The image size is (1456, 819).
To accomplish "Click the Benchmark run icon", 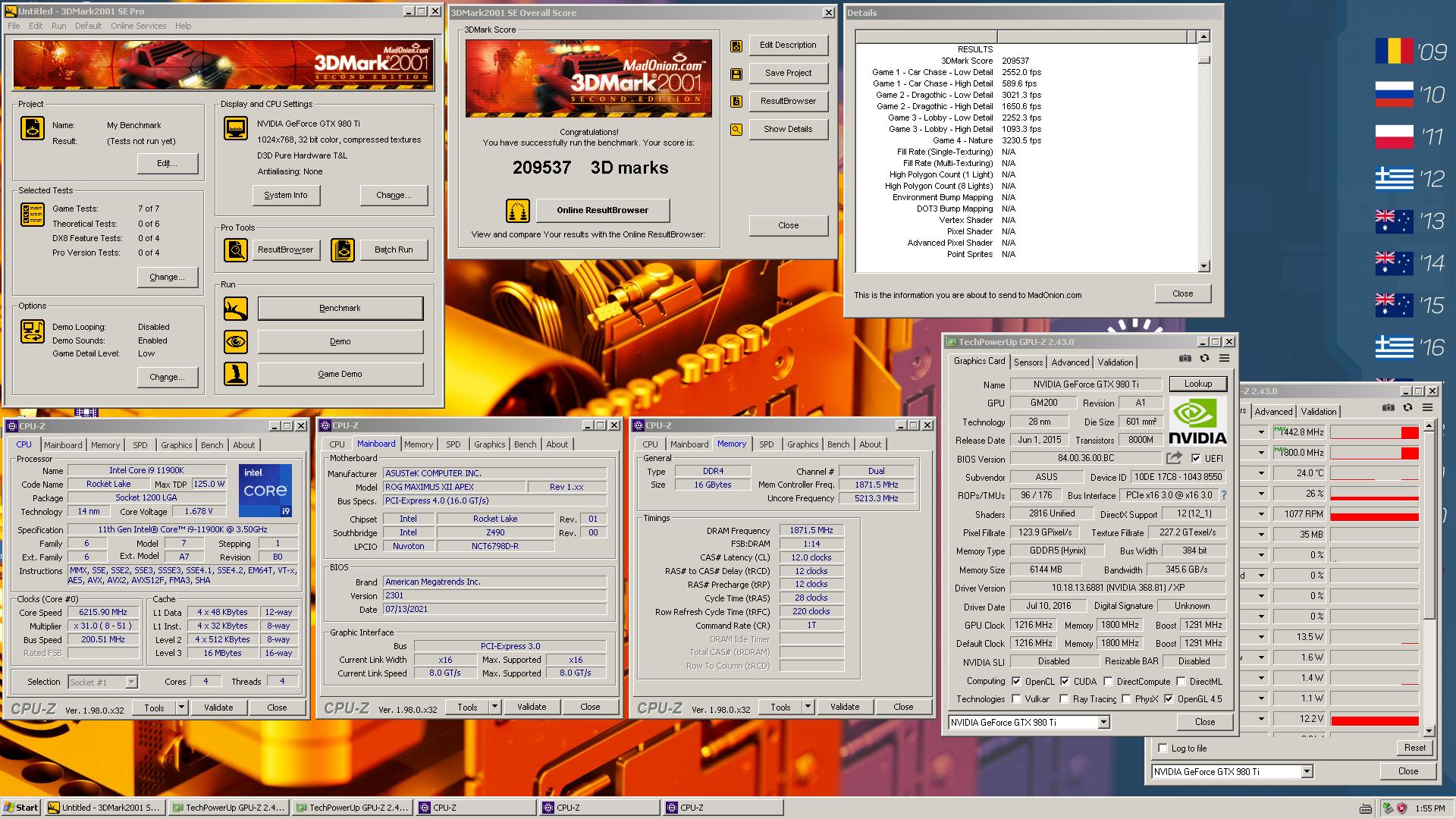I will tap(236, 309).
